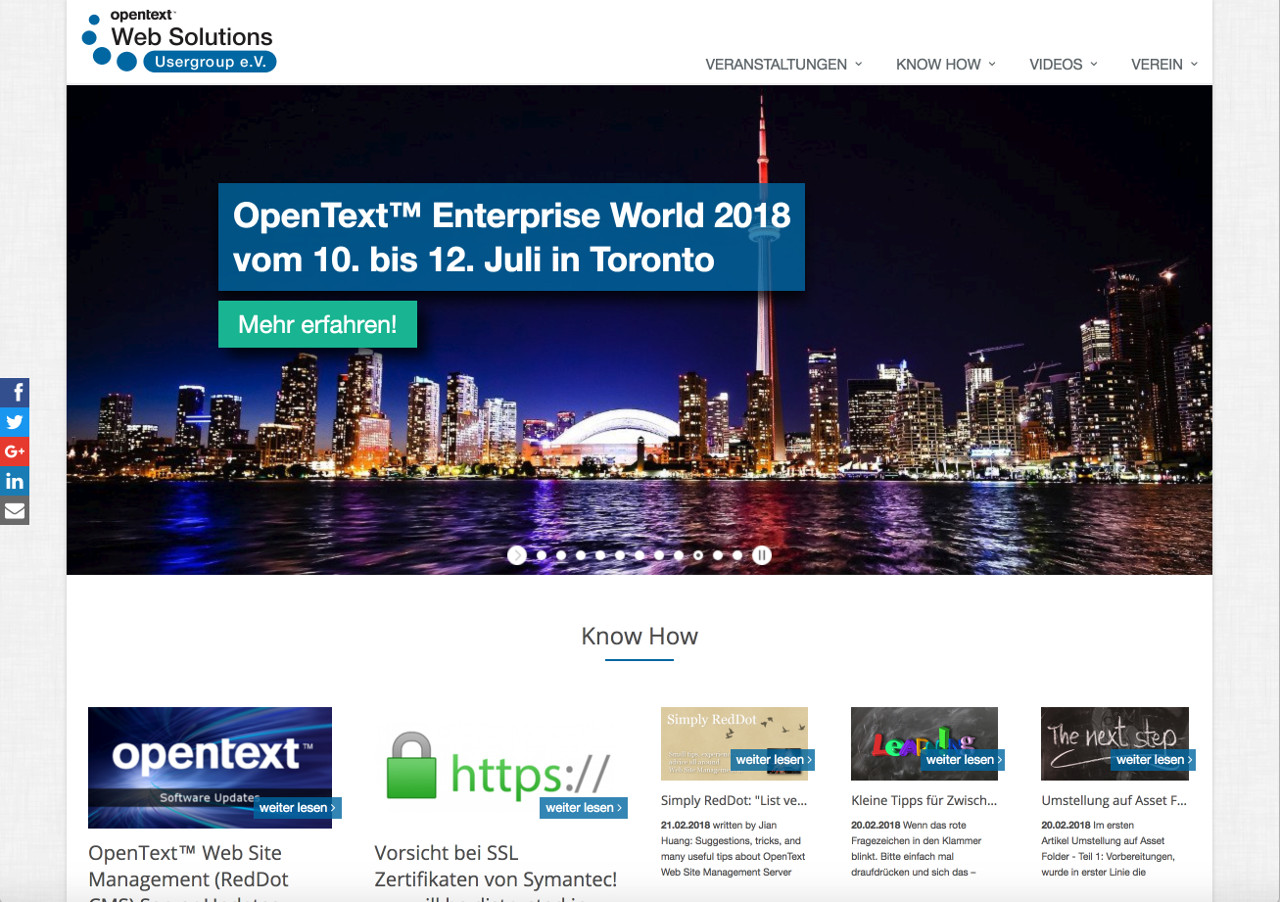This screenshot has width=1280, height=902.
Task: Jump to the tenth slide dot
Action: (x=718, y=555)
